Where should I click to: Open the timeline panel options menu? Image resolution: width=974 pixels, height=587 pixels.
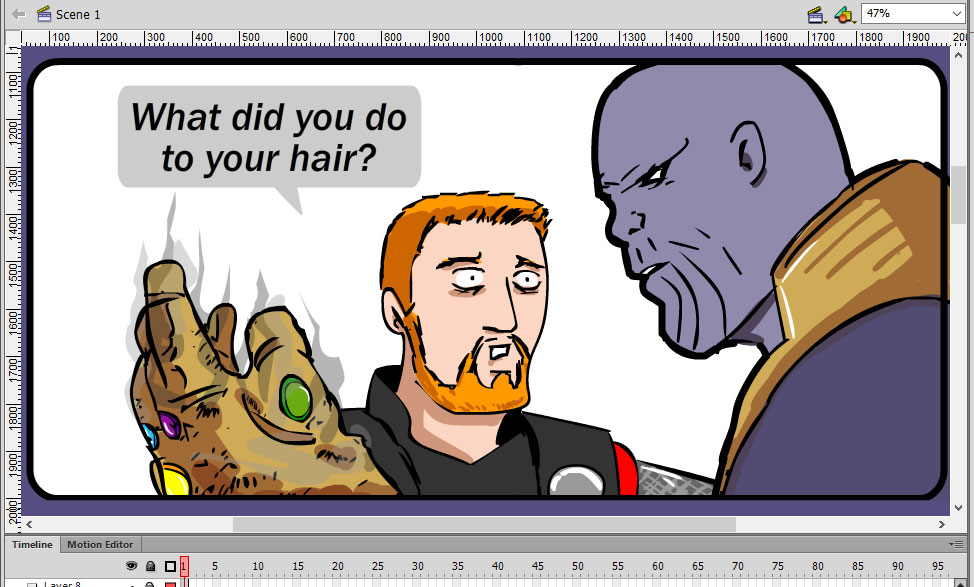tap(956, 544)
